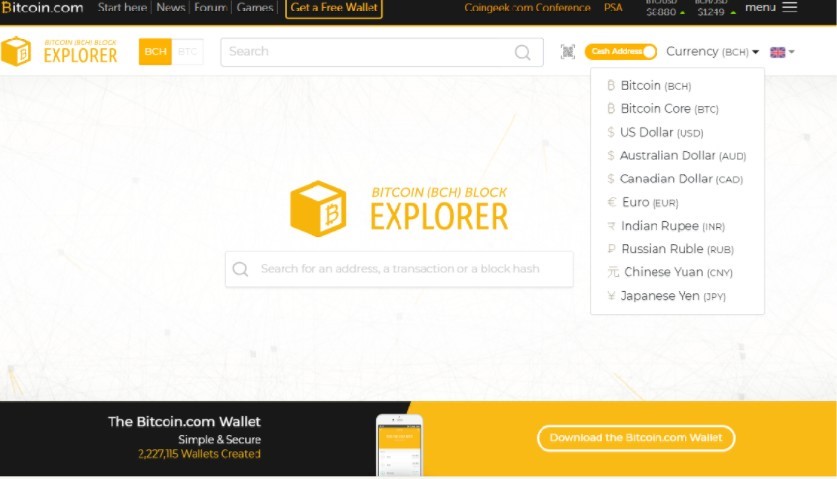Open the News link
This screenshot has width=837, height=479.
171,7
